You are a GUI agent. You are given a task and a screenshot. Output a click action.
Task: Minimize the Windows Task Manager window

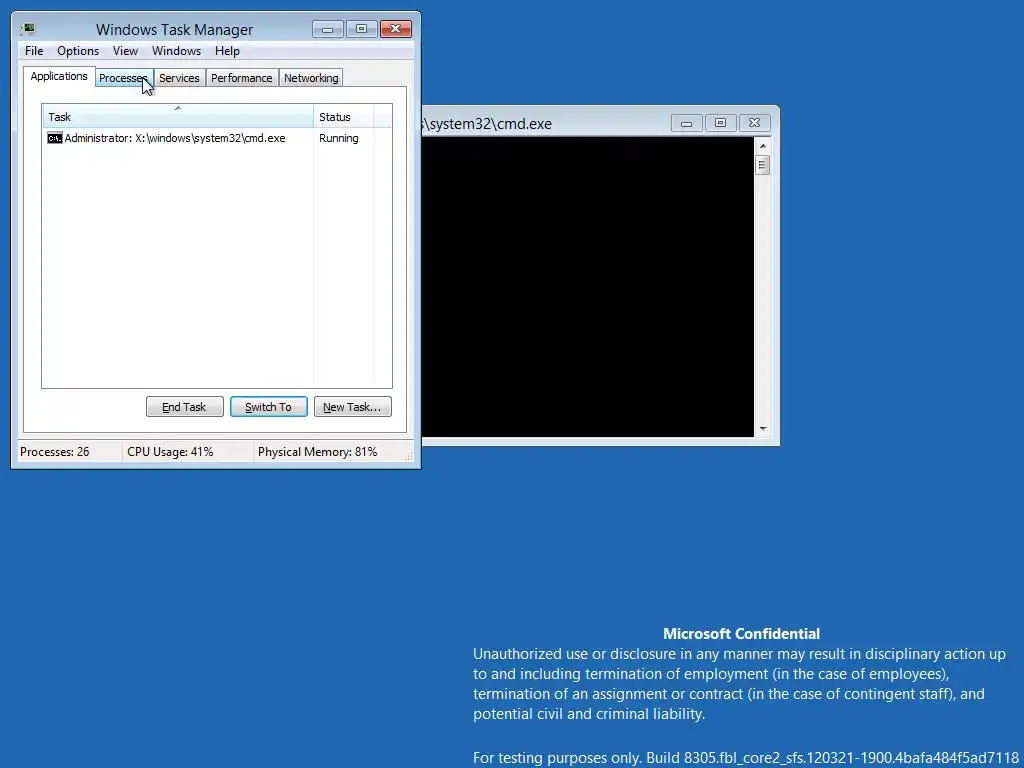[328, 29]
